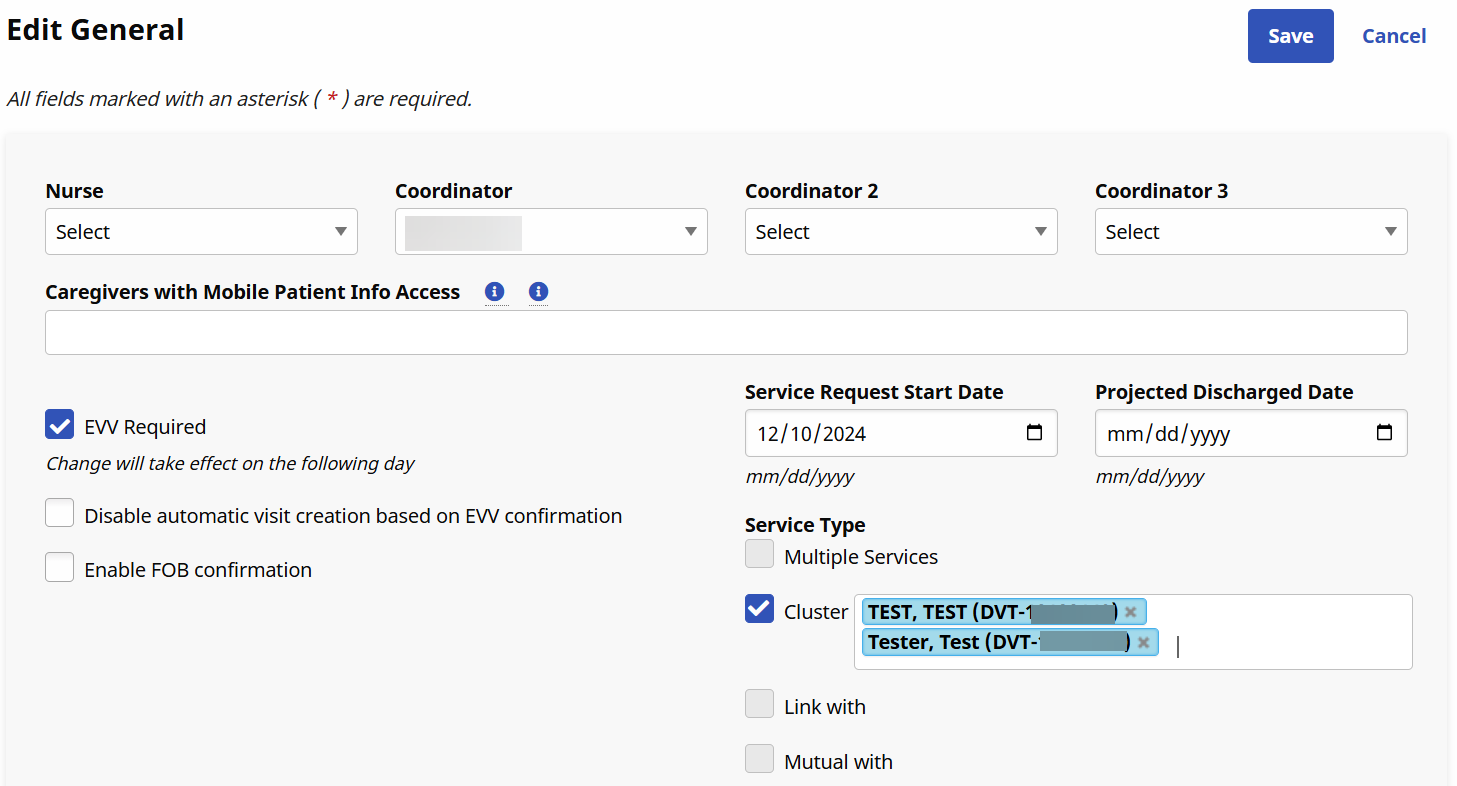The width and height of the screenshot is (1457, 786).
Task: Check Disable automatic visit creation option
Action: click(60, 514)
